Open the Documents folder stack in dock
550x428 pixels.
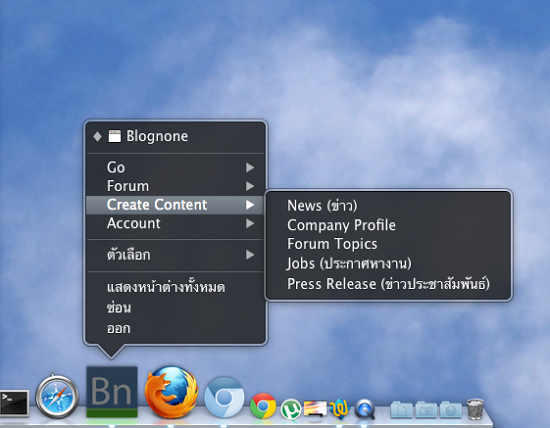click(402, 409)
